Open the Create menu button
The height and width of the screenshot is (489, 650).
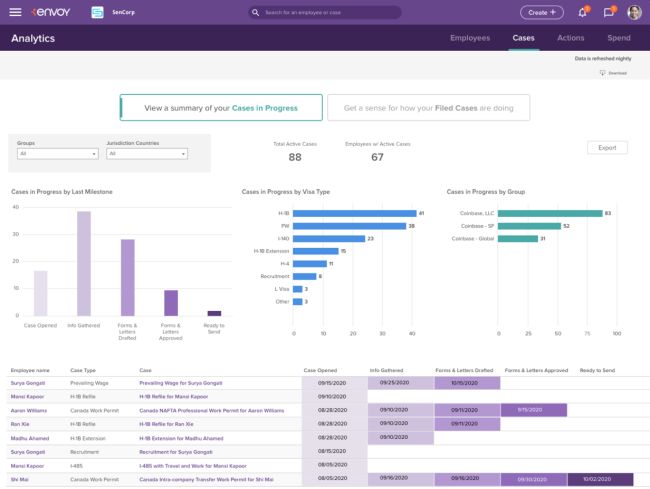[x=541, y=12]
